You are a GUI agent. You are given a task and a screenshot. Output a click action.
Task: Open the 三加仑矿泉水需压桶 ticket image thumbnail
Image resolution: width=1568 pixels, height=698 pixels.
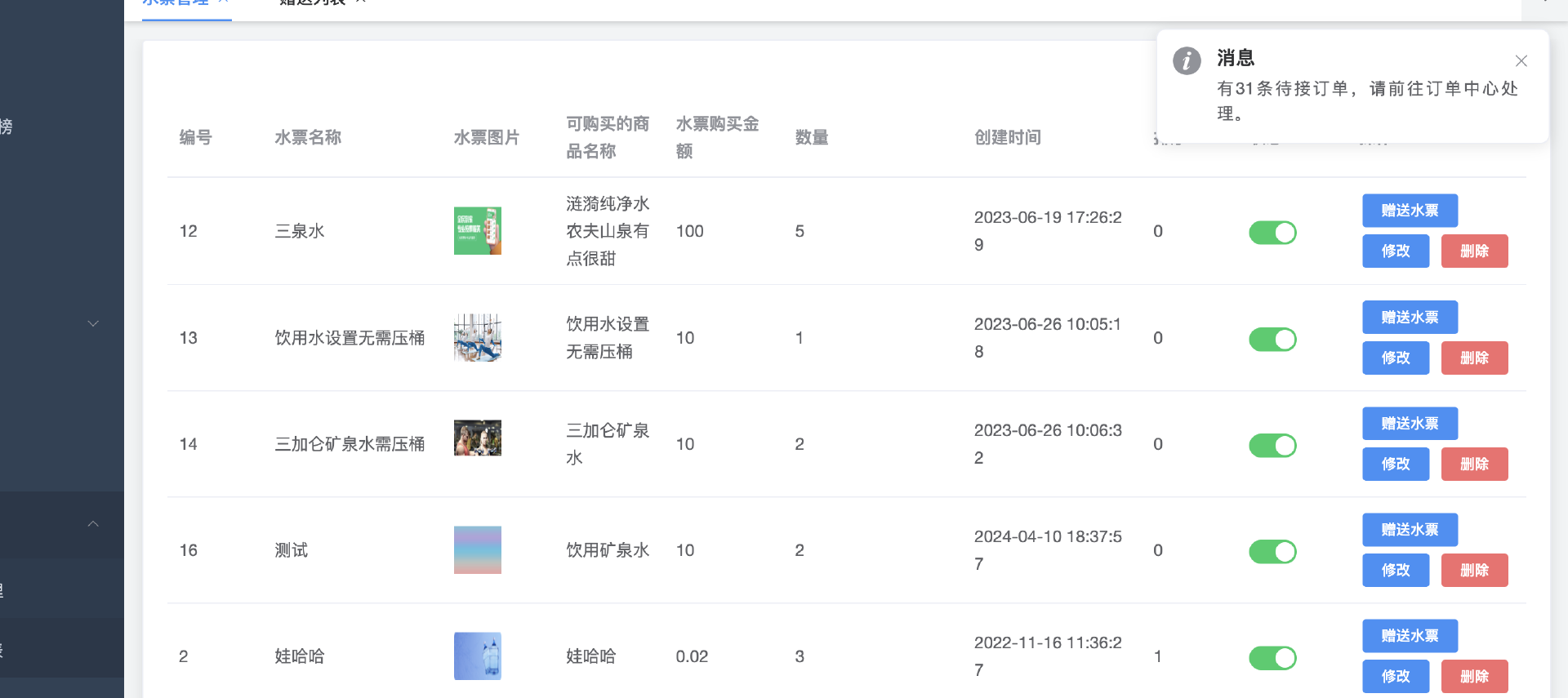tap(478, 438)
